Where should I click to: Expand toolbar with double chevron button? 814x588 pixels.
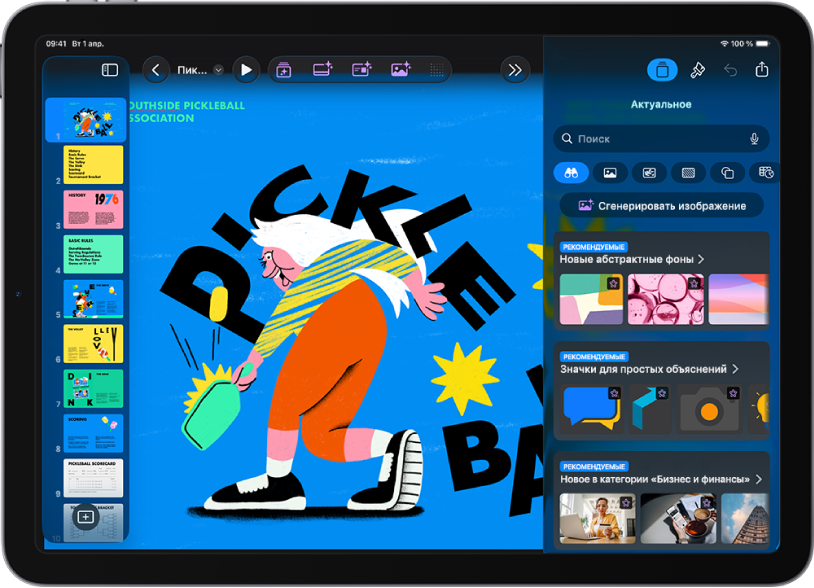point(515,70)
